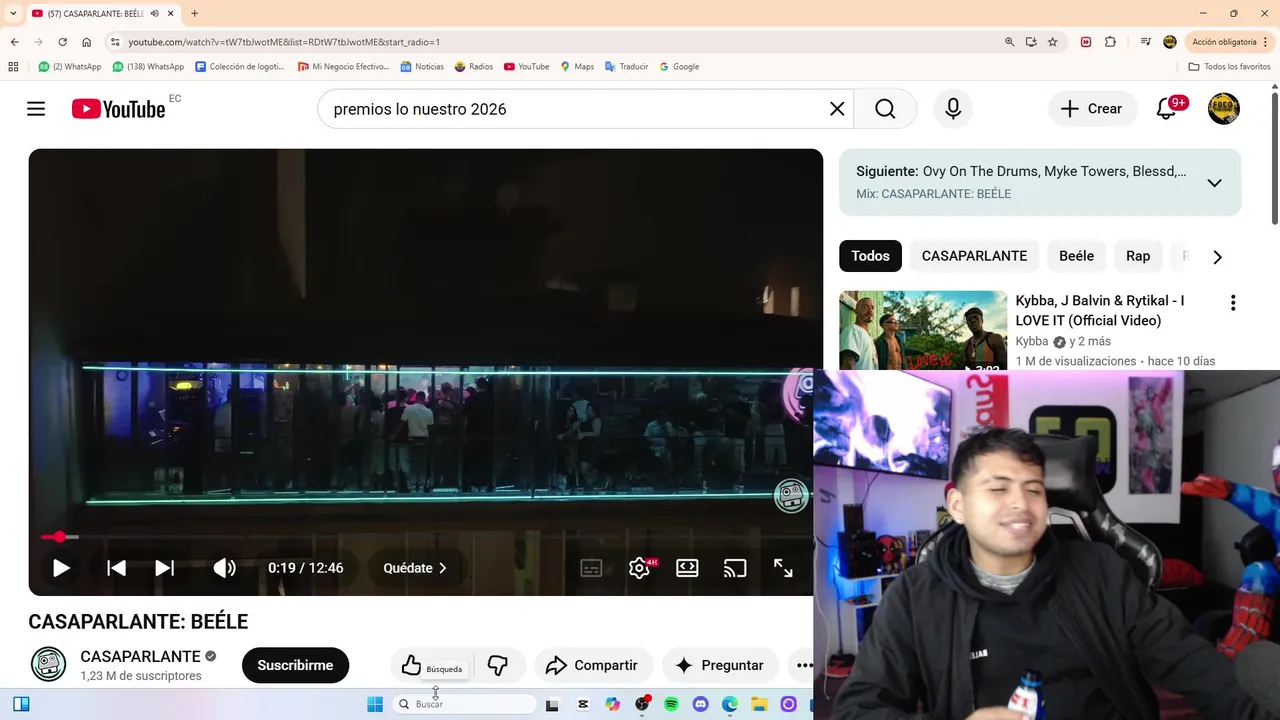This screenshot has width=1280, height=720.
Task: Open the Windows Start menu
Action: tap(375, 704)
